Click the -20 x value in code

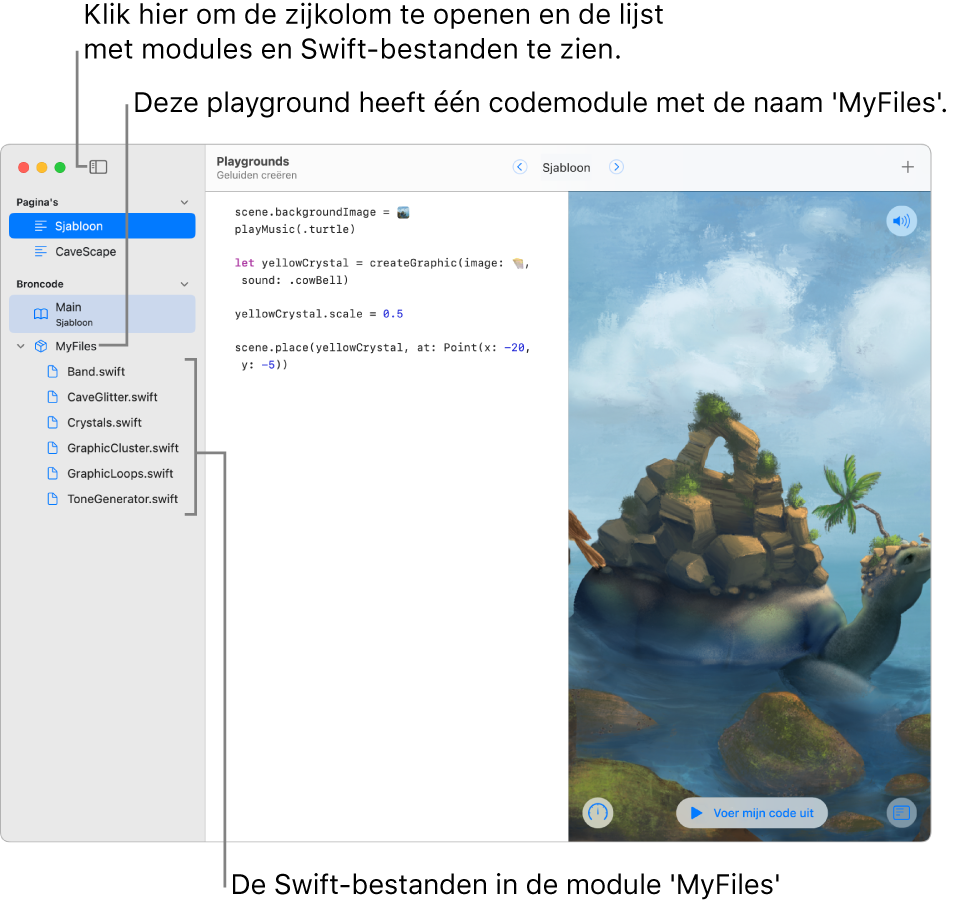point(514,348)
